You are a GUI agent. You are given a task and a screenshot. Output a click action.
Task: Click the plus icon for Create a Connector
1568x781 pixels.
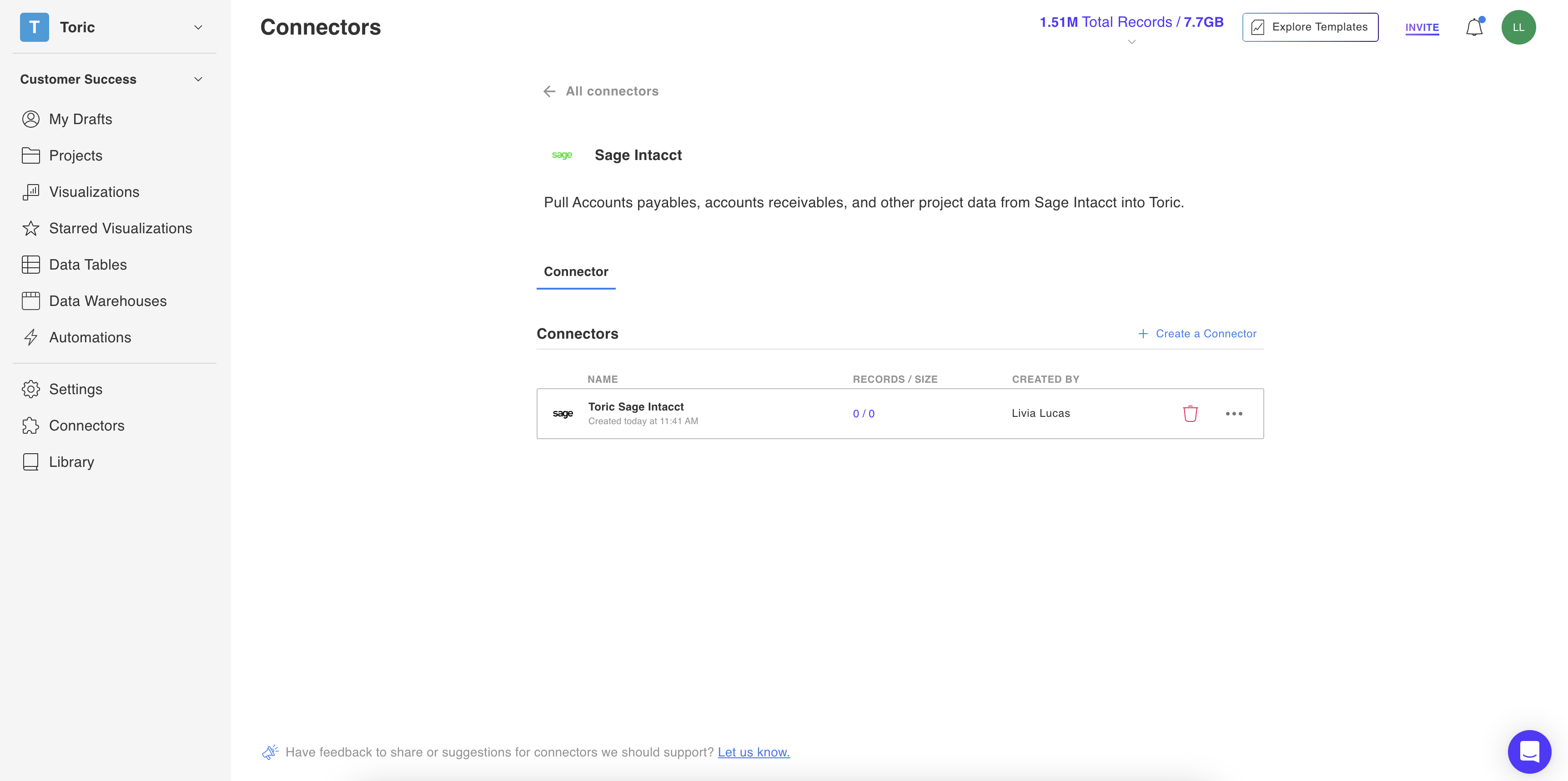pyautogui.click(x=1142, y=334)
